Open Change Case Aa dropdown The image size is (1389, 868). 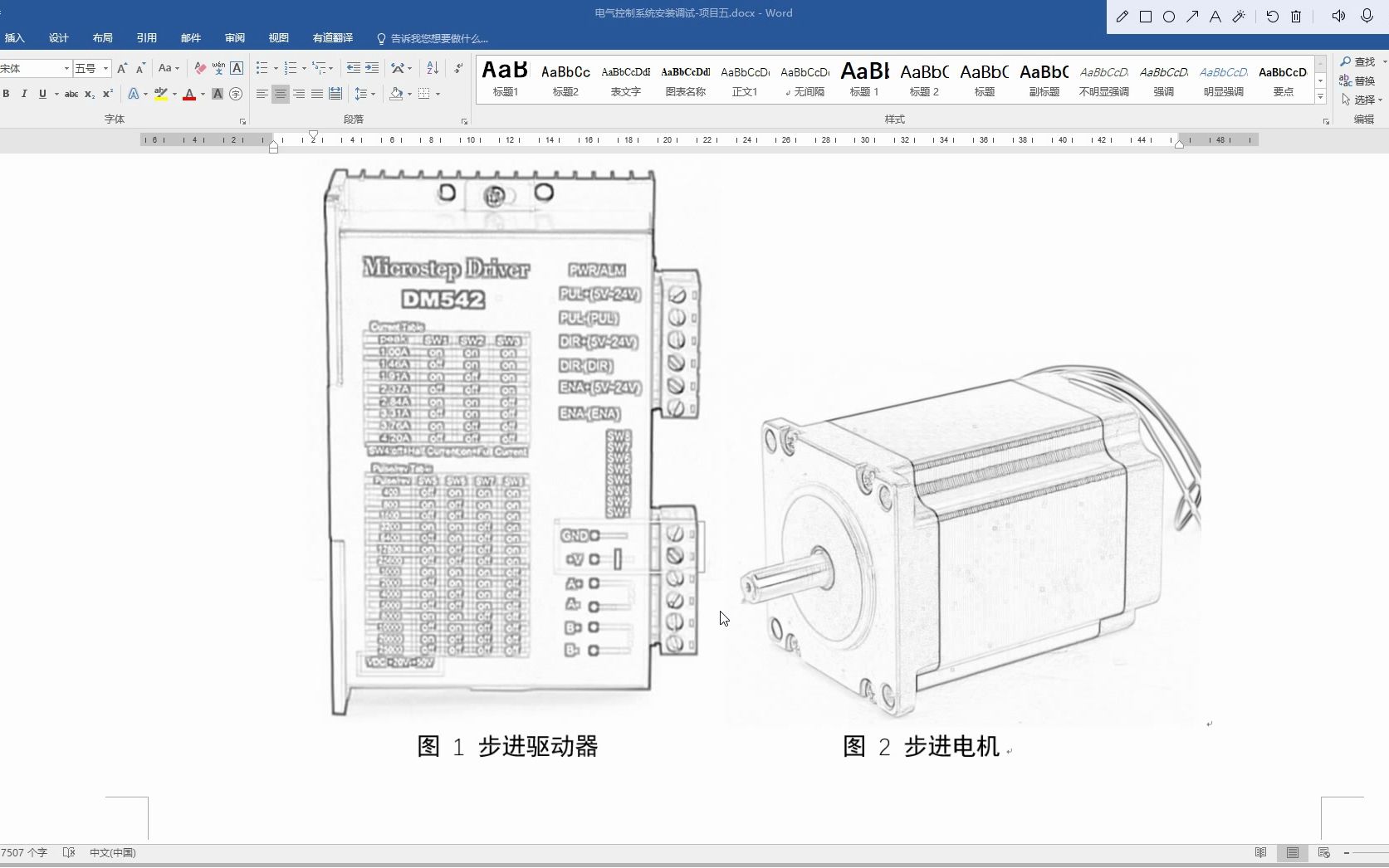click(x=169, y=68)
